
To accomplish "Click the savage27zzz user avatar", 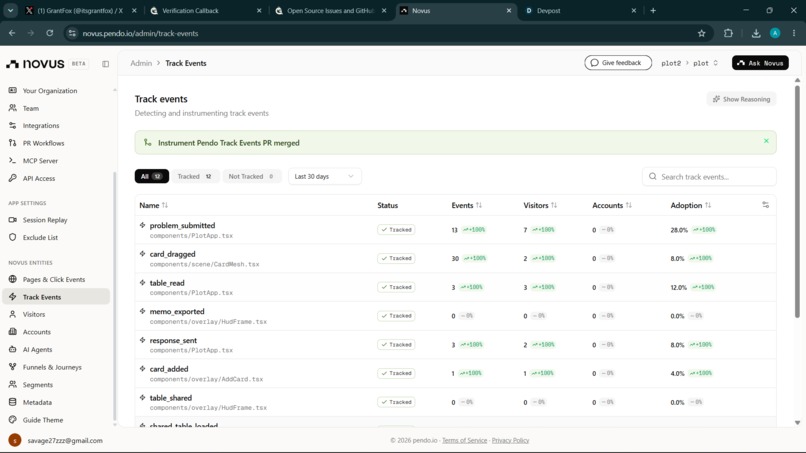I will (15, 440).
